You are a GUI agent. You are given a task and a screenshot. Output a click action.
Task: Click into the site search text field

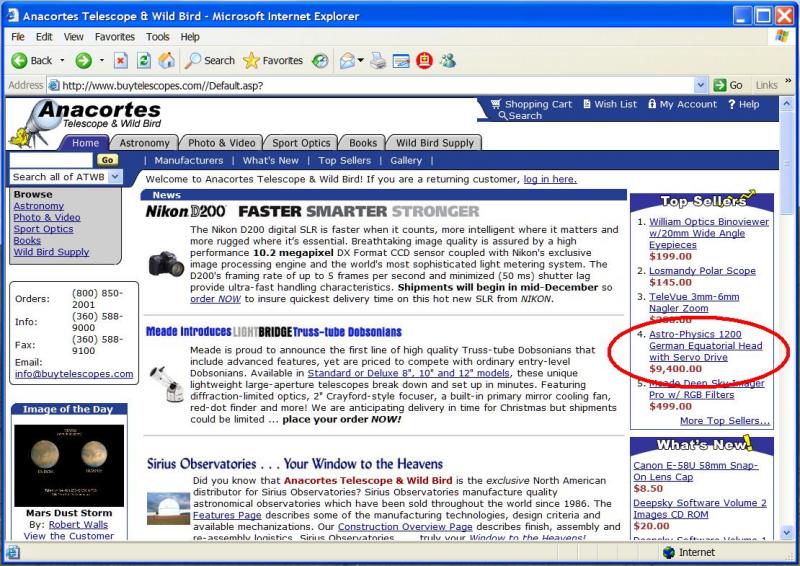[51, 160]
